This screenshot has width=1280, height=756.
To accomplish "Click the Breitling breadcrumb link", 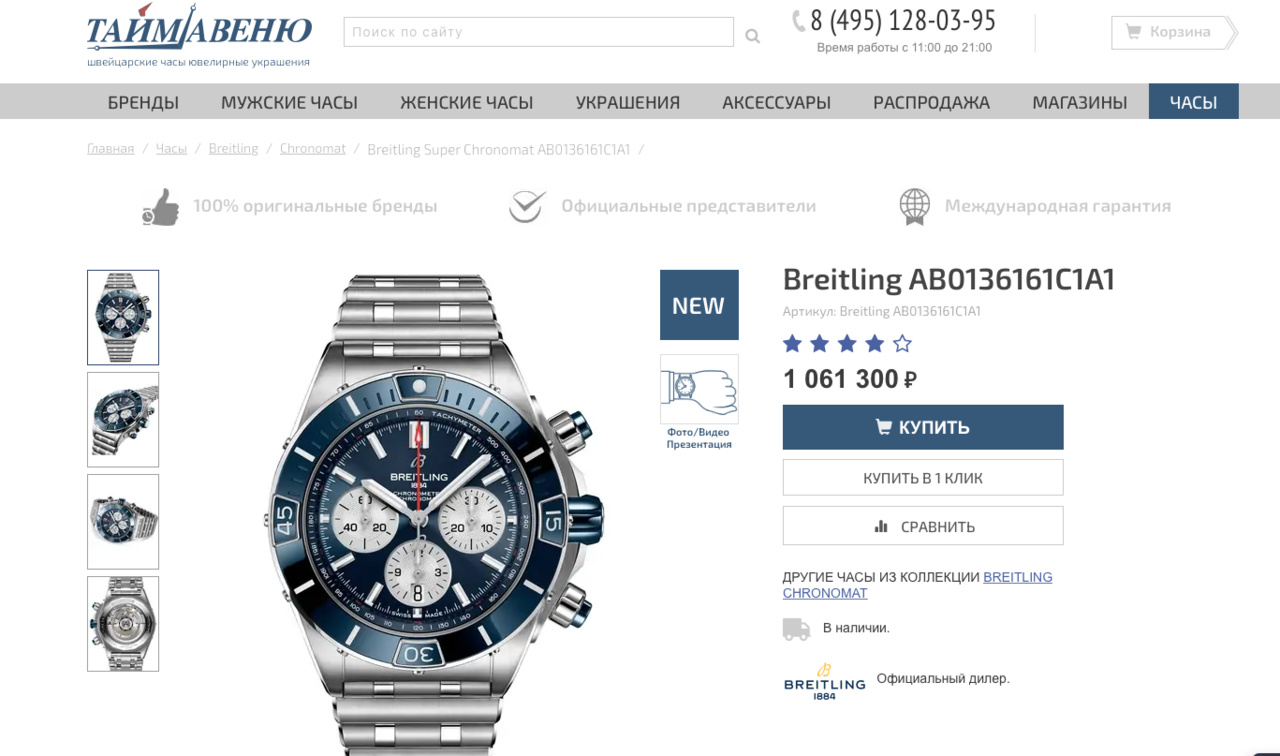I will coord(233,149).
